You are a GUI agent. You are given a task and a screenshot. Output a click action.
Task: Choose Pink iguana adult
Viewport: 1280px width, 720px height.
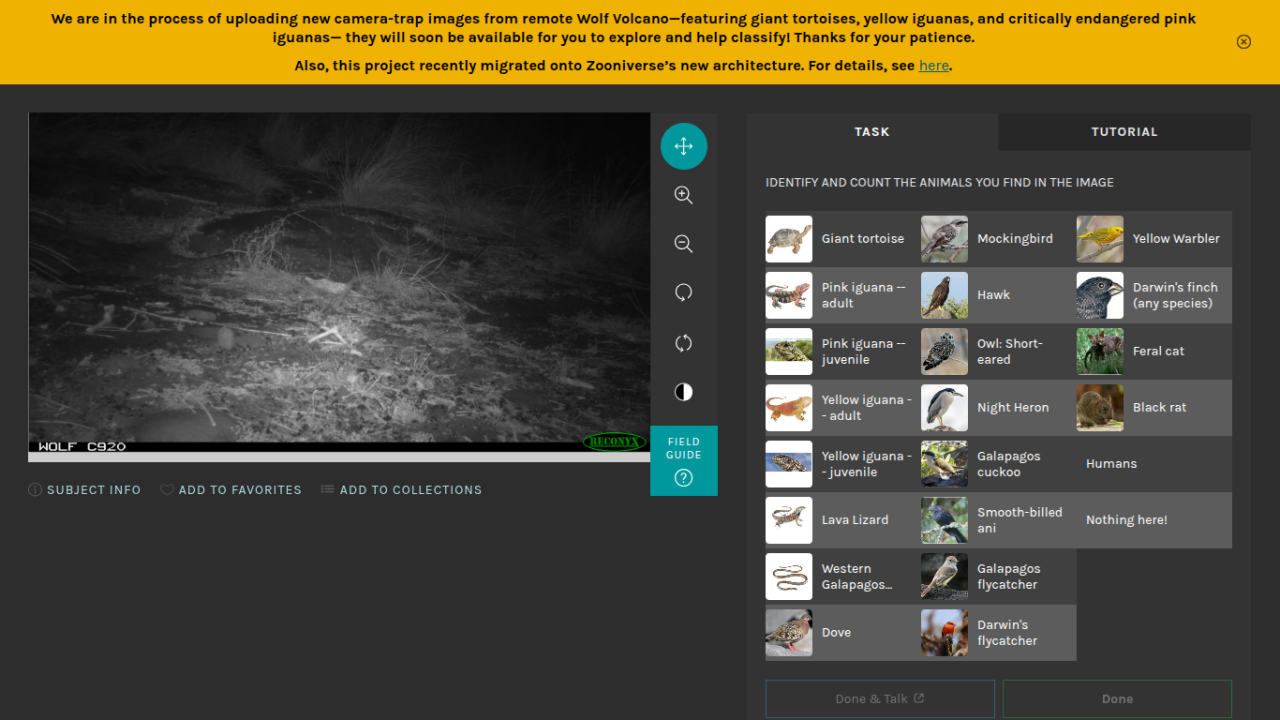click(843, 295)
